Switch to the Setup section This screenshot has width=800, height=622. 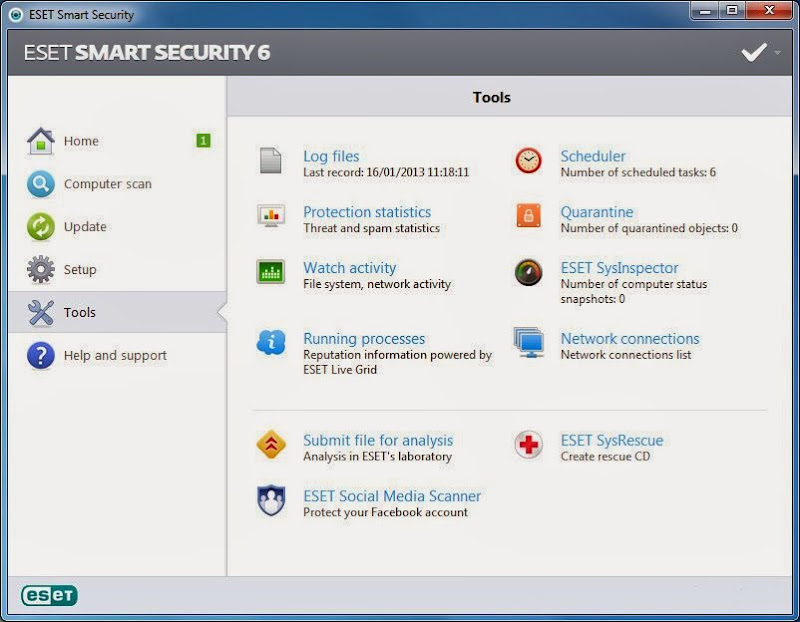point(80,269)
